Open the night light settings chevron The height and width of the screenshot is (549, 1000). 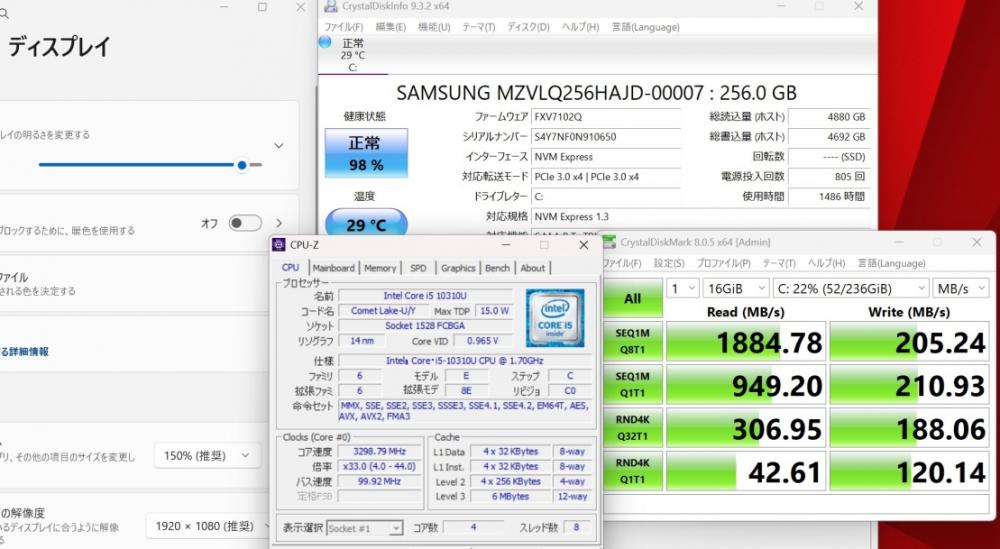pos(279,223)
